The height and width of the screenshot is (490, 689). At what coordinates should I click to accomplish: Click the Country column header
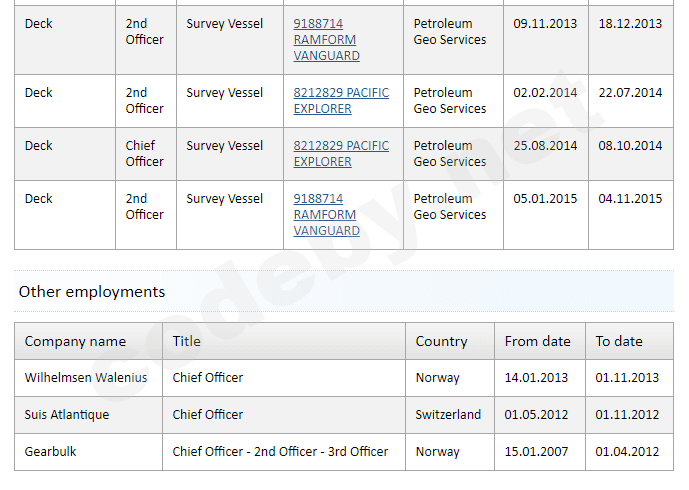click(441, 341)
